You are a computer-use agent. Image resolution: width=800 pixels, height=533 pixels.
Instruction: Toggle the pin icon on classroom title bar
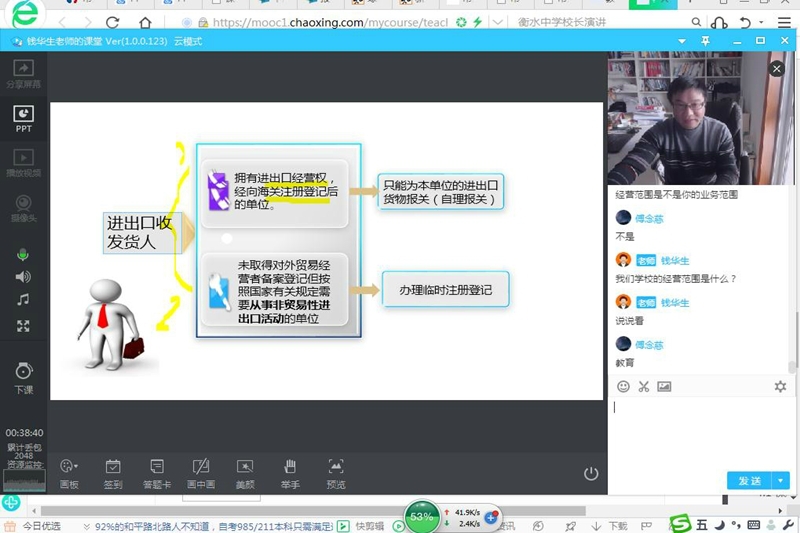tap(706, 41)
